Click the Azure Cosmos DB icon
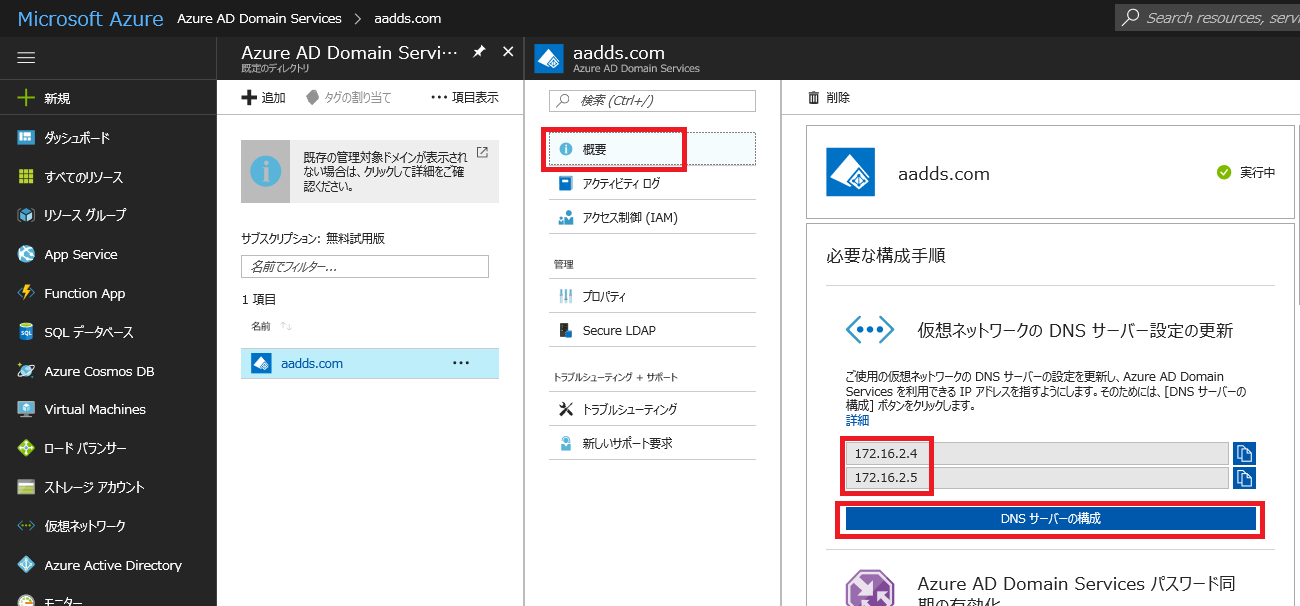Screen dimensions: 1300x606 coord(26,371)
